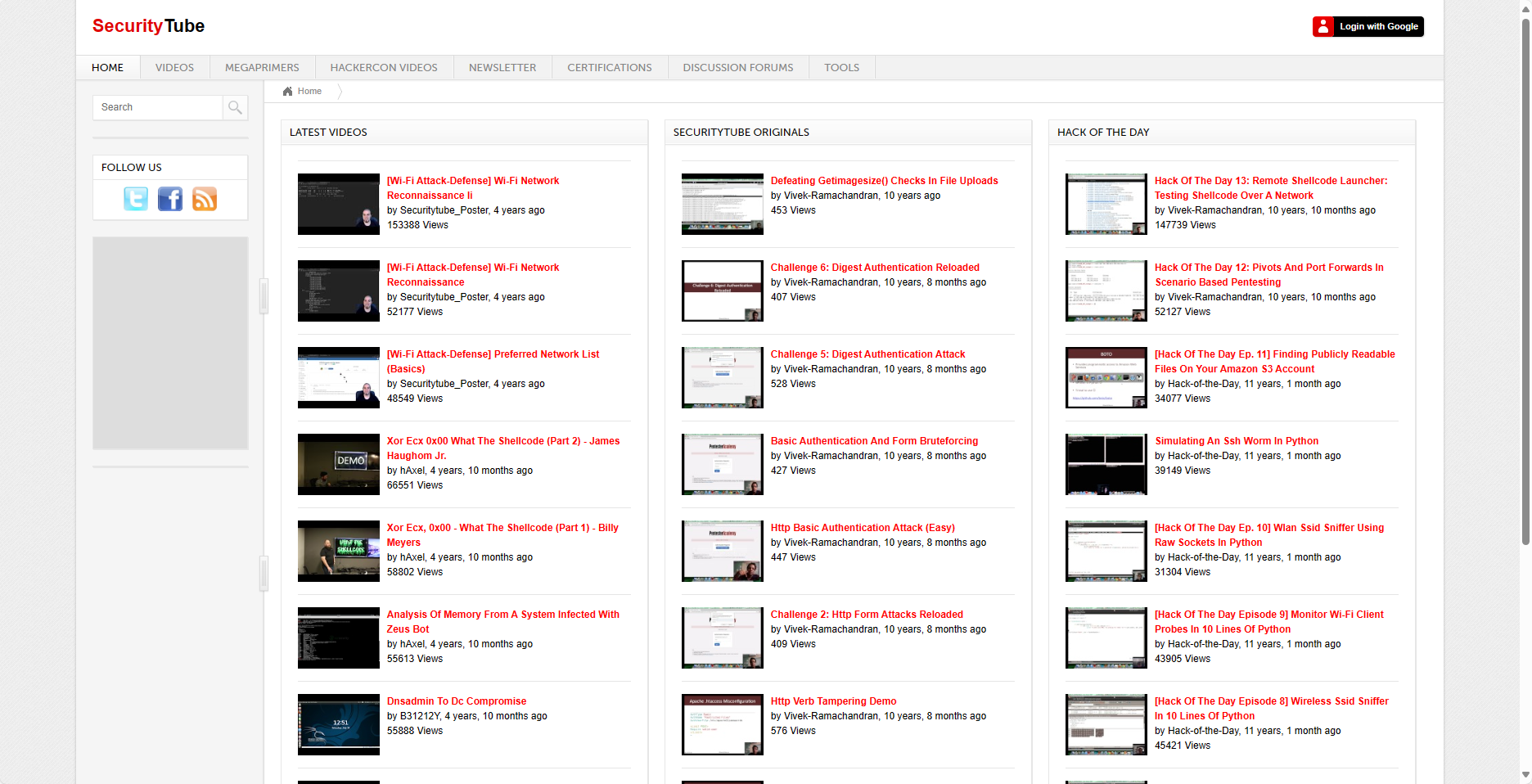Open Episode 8 Wireless Ssid Sniffer link

coord(1272,709)
